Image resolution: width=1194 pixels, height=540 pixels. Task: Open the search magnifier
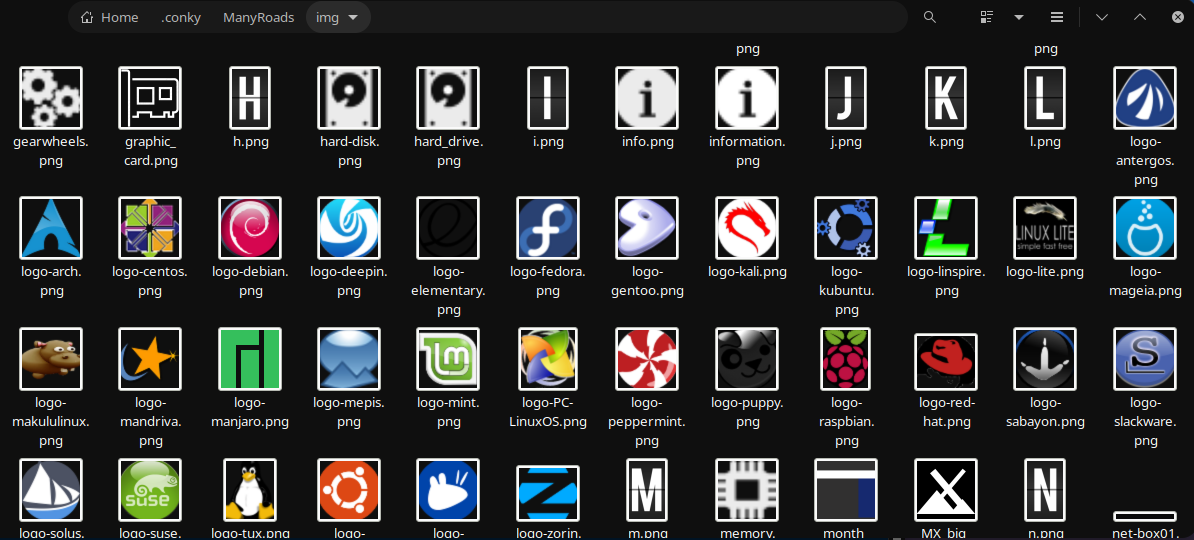(x=930, y=18)
